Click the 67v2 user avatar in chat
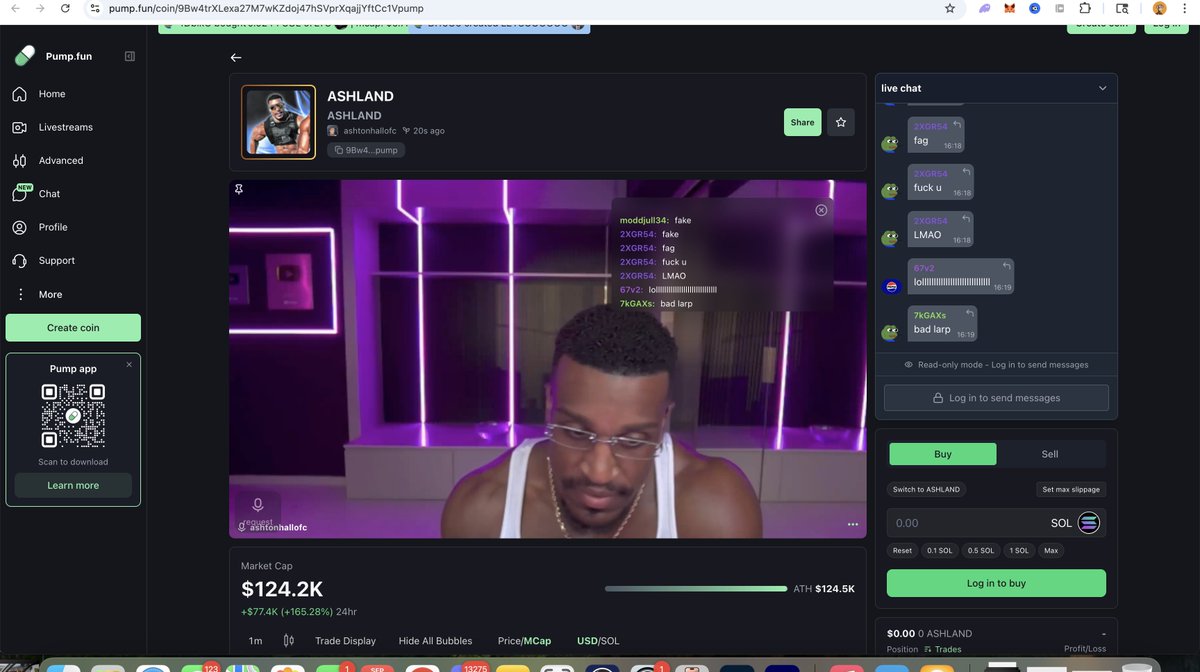 click(x=890, y=286)
